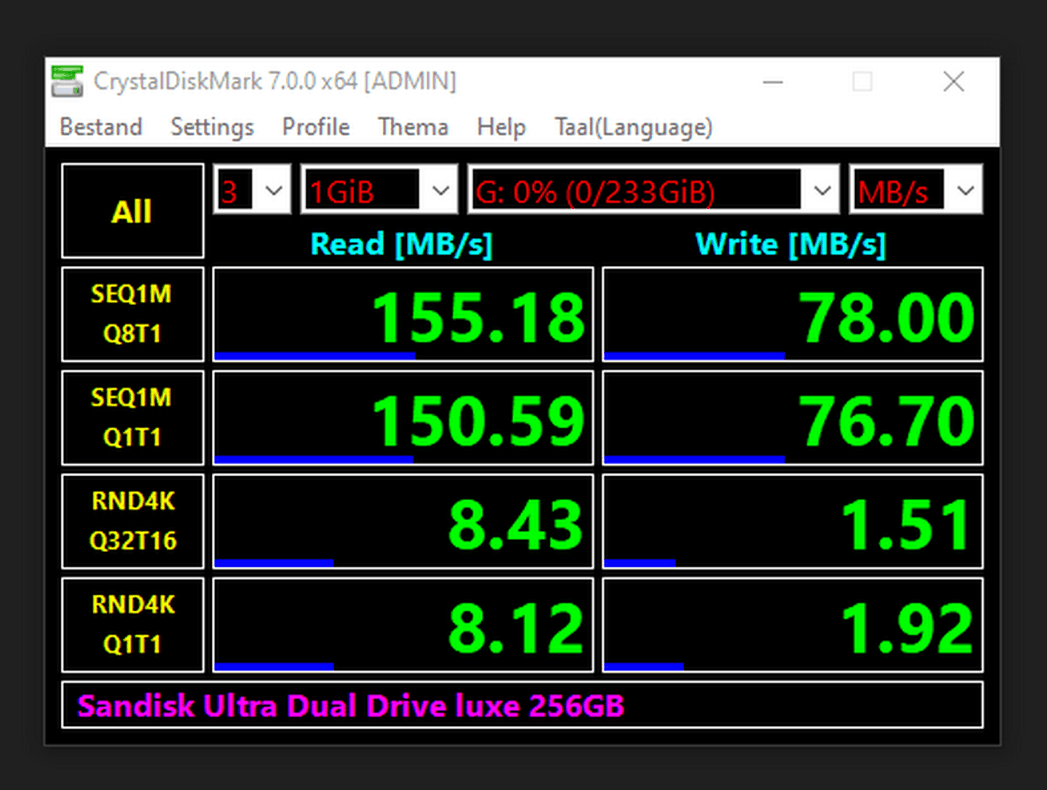1047x790 pixels.
Task: Open the test count dropdown showing 3
Action: pos(252,190)
